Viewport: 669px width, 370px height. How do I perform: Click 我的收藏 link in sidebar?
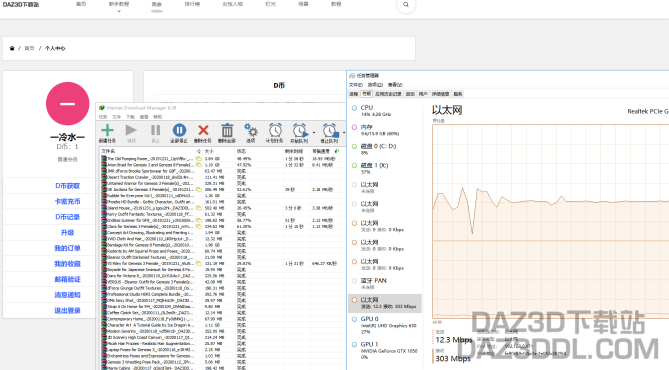click(67, 264)
